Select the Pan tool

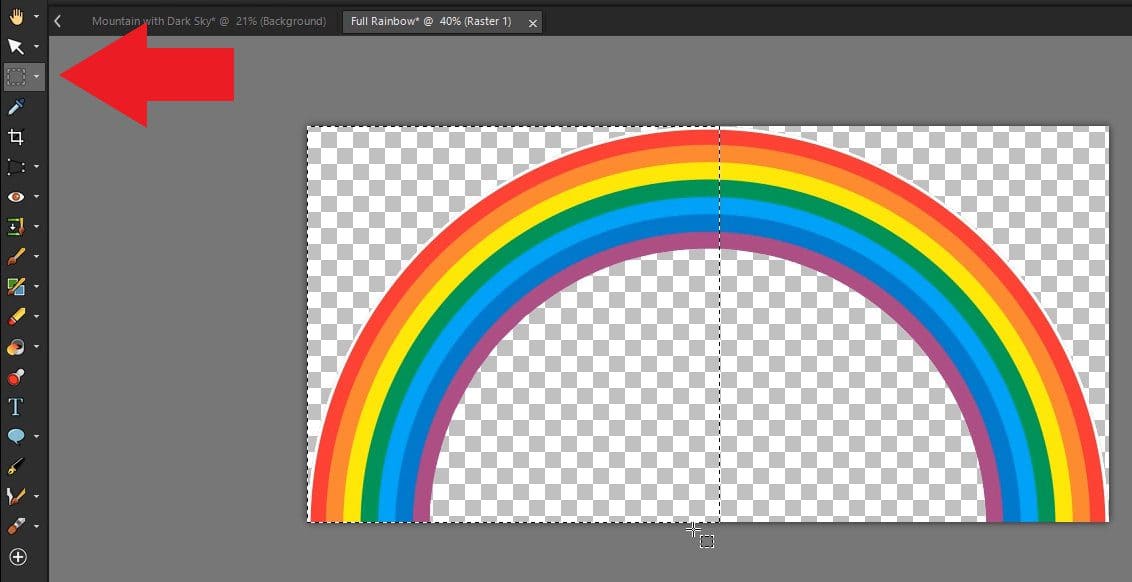[x=14, y=16]
